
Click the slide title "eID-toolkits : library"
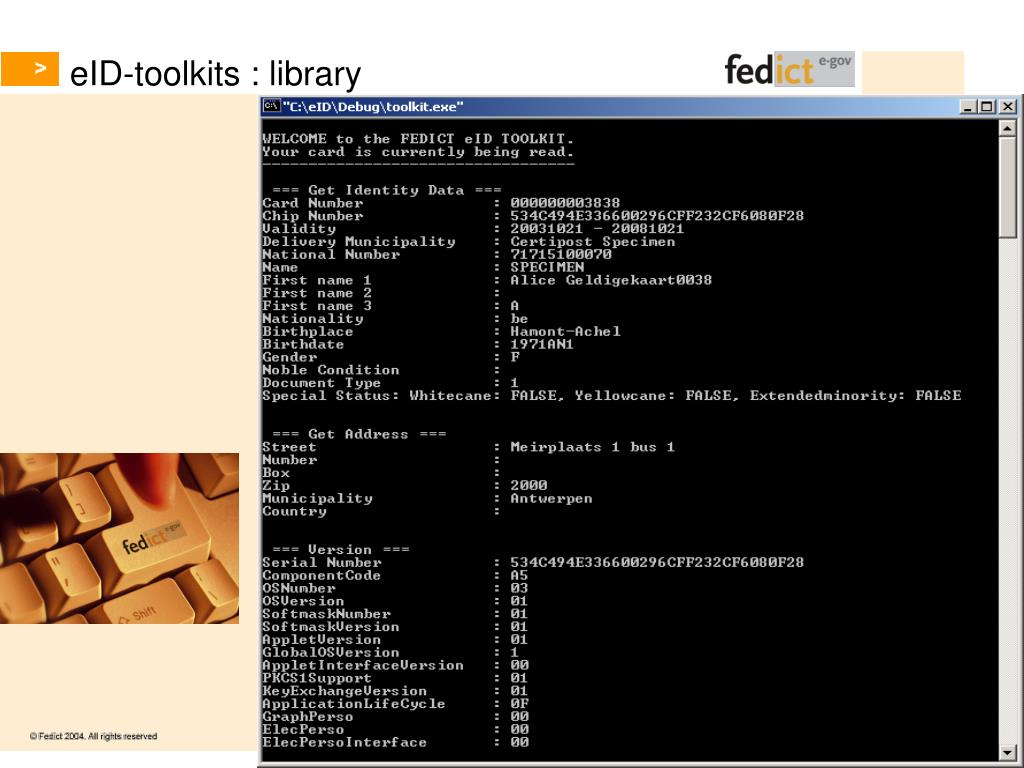coord(216,73)
